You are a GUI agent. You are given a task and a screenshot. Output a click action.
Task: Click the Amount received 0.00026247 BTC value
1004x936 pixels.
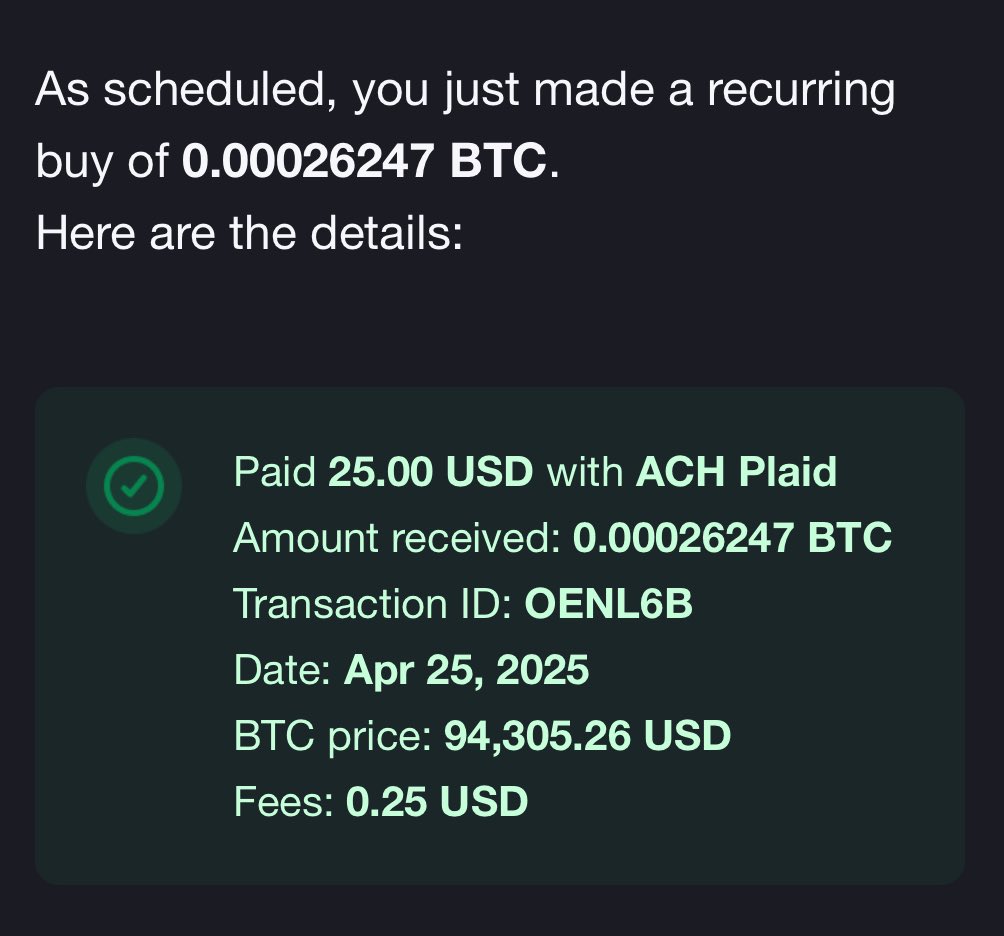(x=732, y=538)
